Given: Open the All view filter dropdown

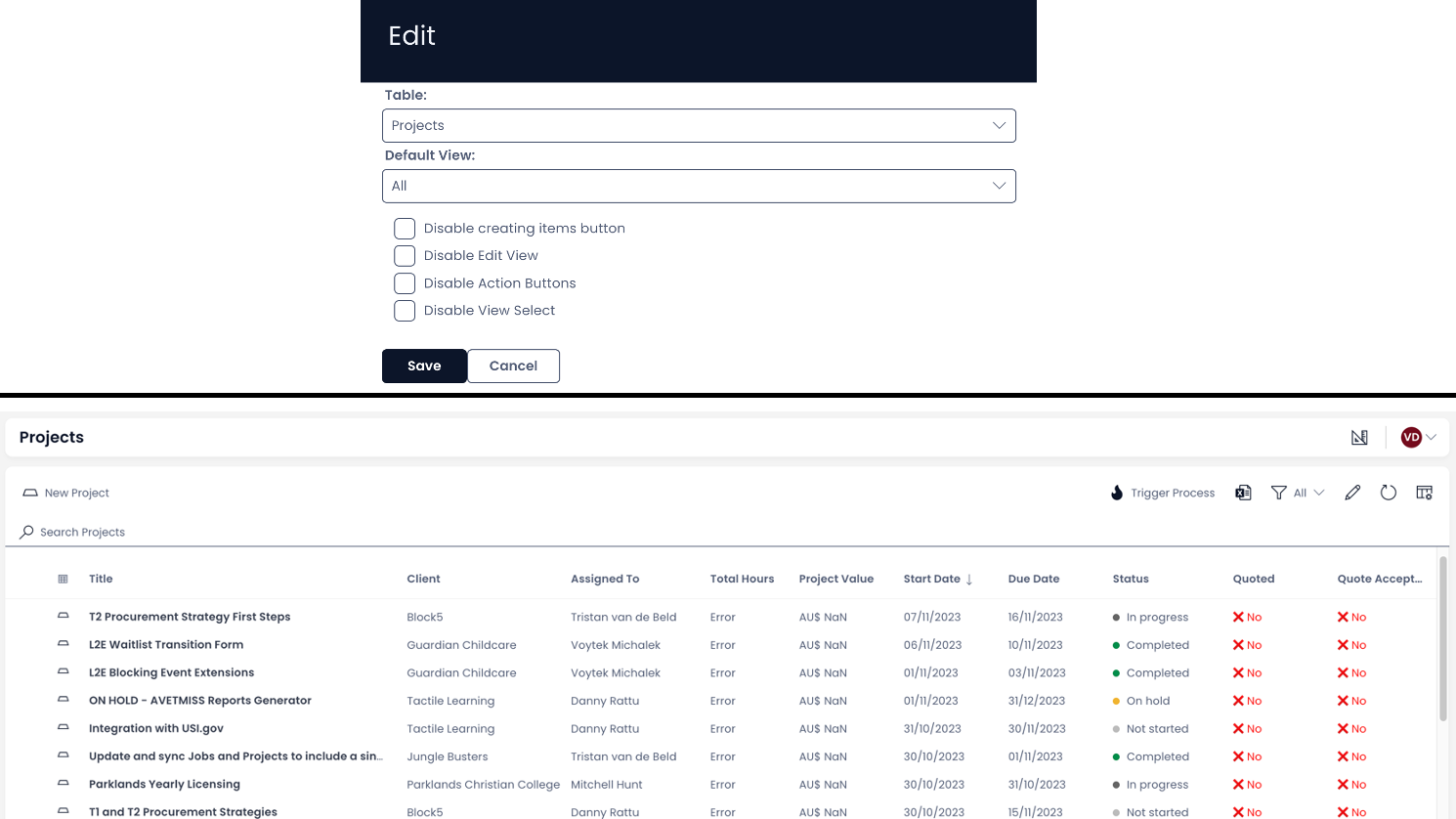Looking at the screenshot, I should 1298,493.
